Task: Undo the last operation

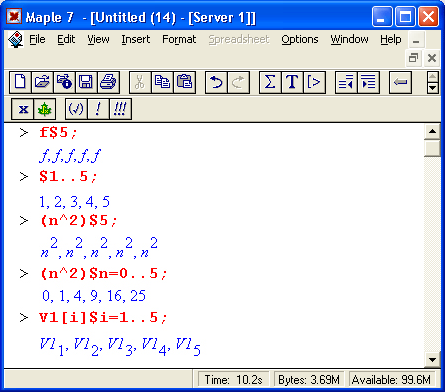Action: pos(216,82)
